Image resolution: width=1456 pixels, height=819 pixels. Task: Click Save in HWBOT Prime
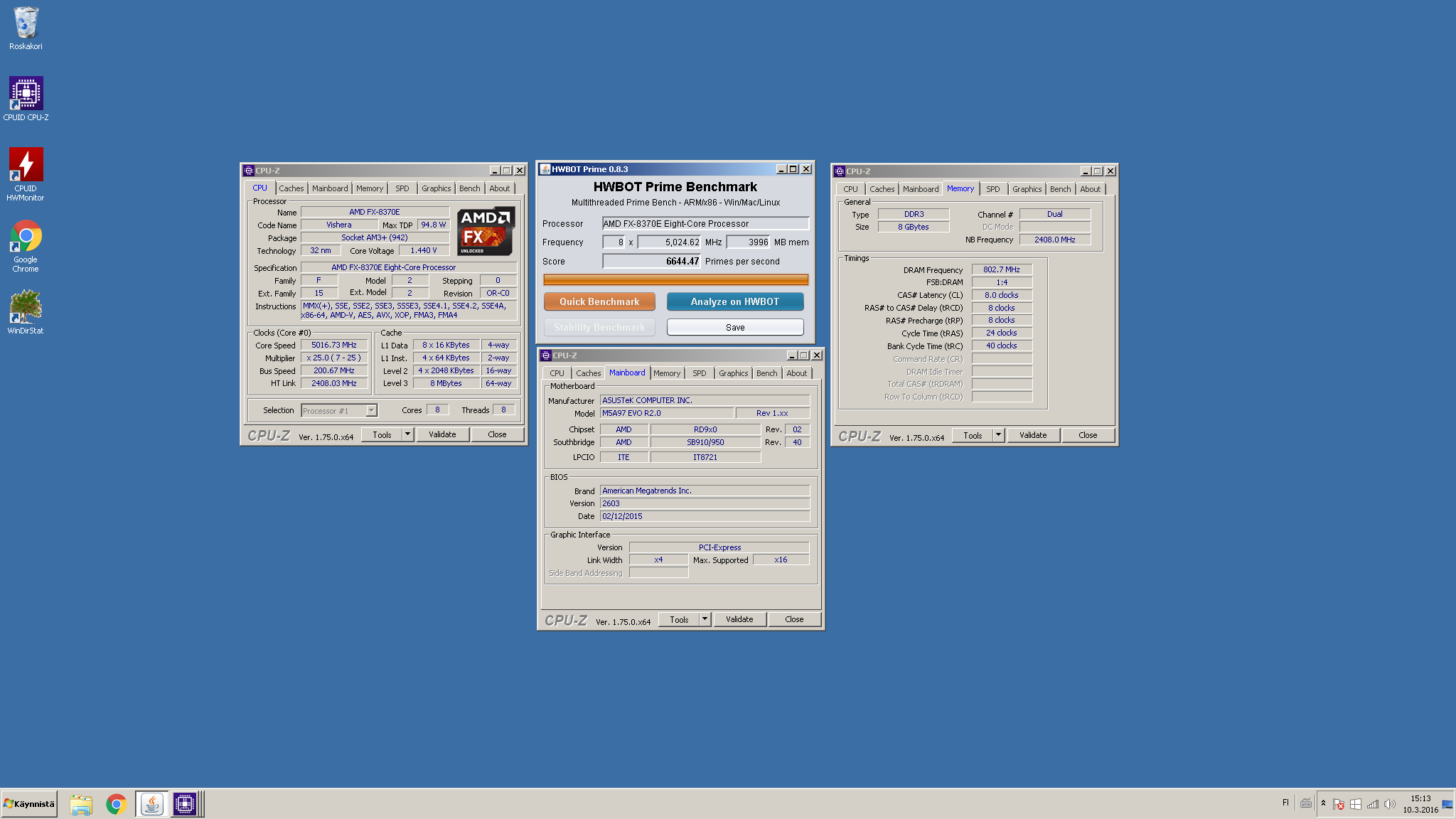(x=735, y=327)
